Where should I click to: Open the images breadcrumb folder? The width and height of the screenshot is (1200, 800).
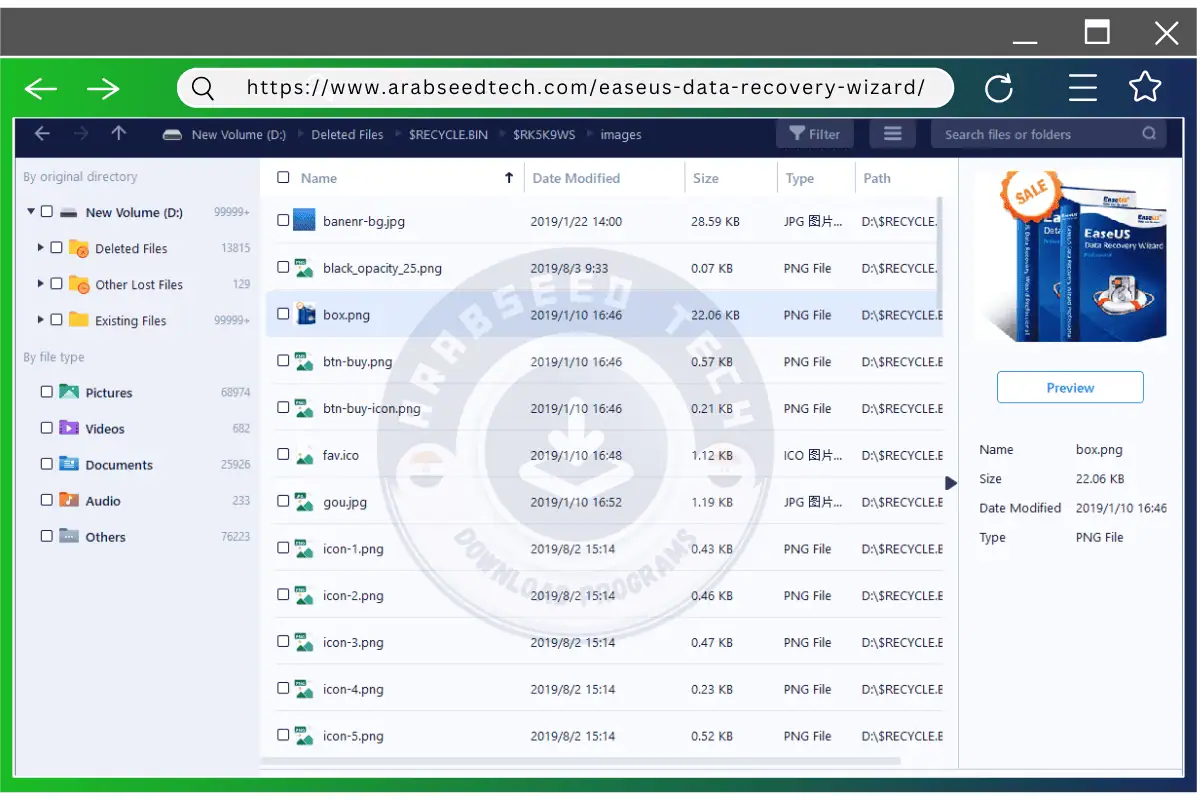coord(620,133)
